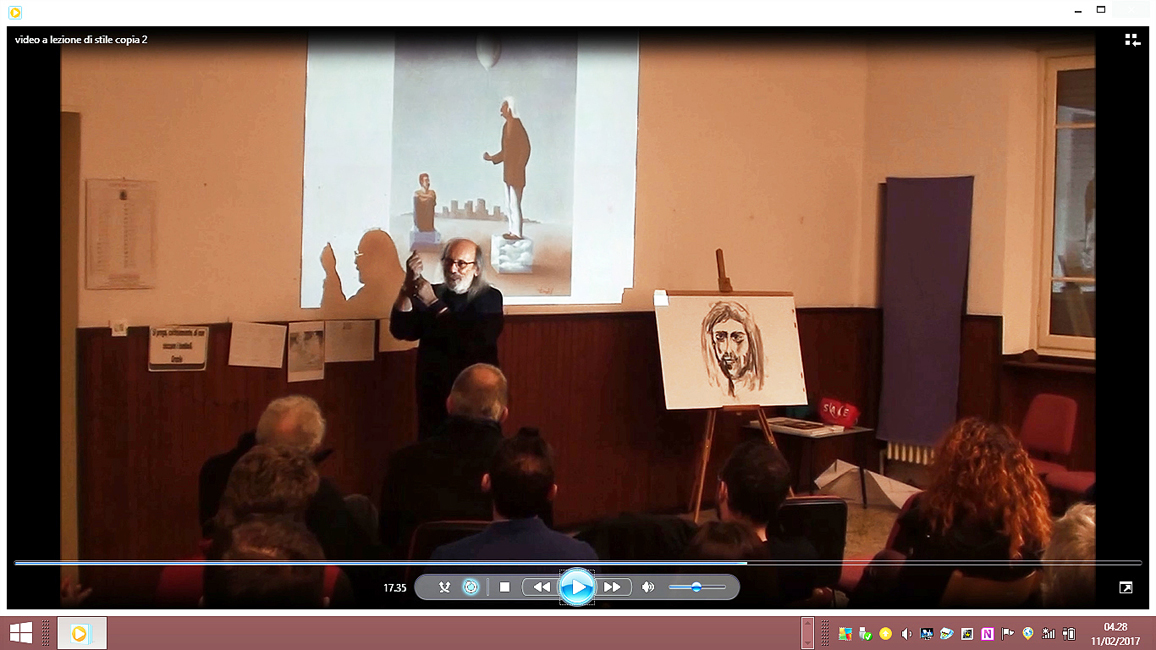Open the yellow up-arrow tray icon
The height and width of the screenshot is (650, 1156).
point(885,634)
